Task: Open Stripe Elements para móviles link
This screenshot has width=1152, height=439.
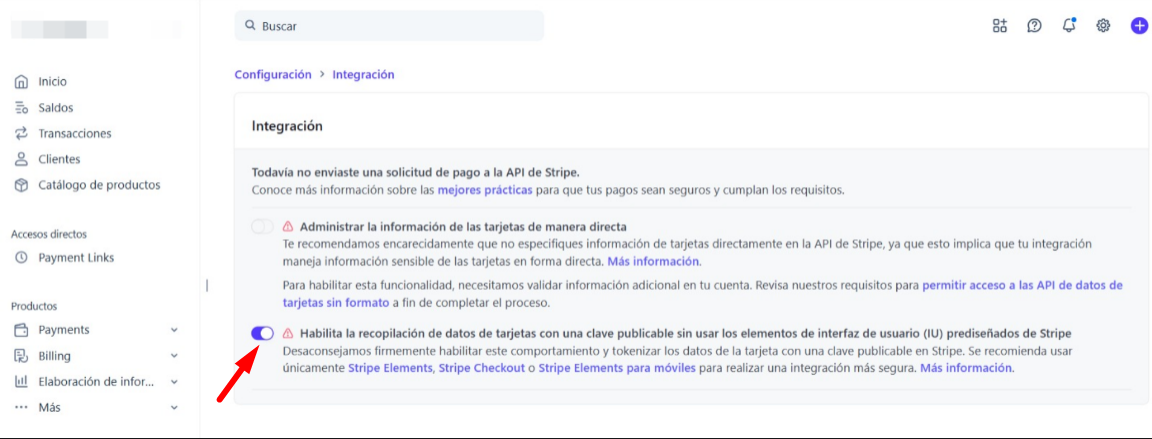Action: [x=617, y=369]
